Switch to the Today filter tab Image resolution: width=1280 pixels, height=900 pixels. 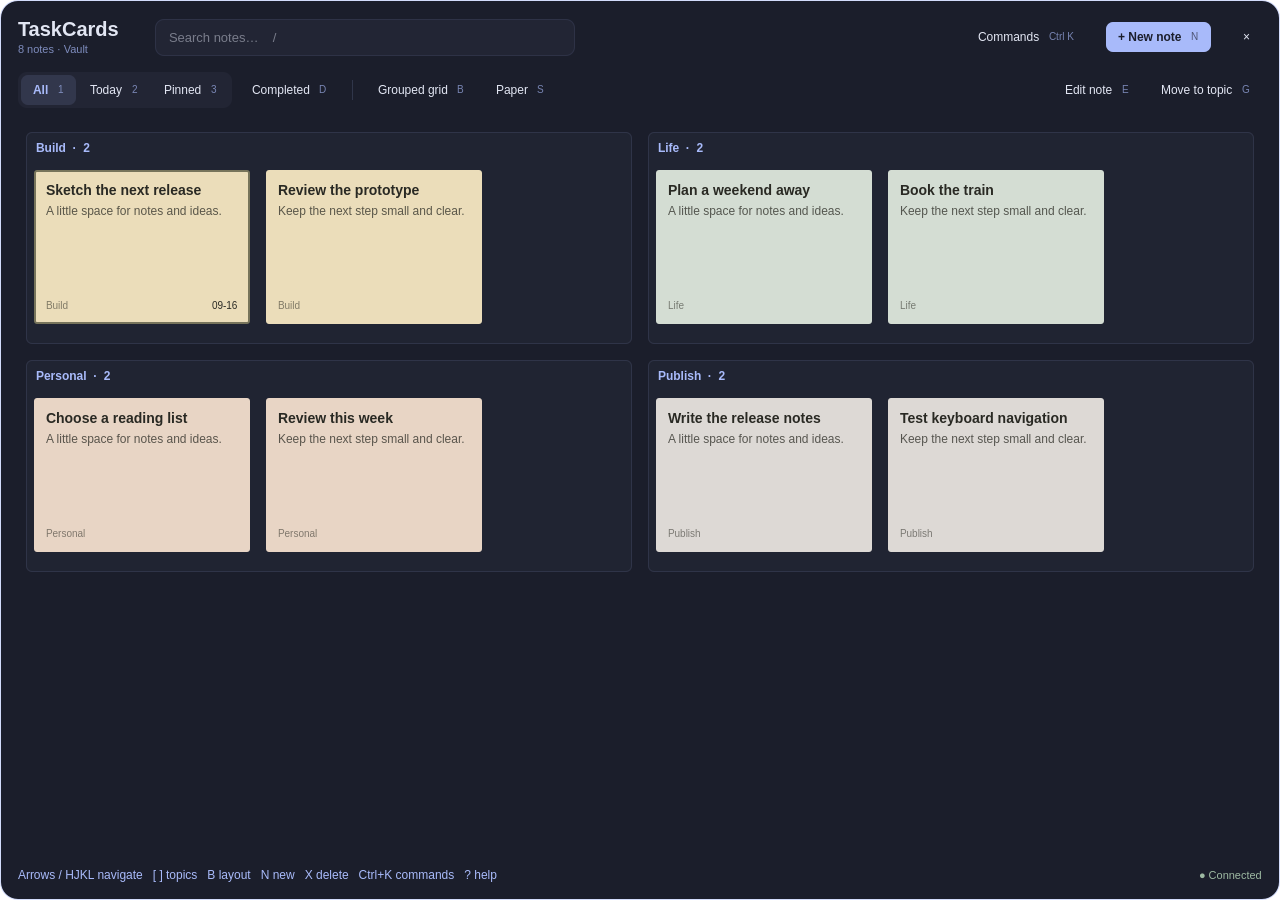pos(114,90)
